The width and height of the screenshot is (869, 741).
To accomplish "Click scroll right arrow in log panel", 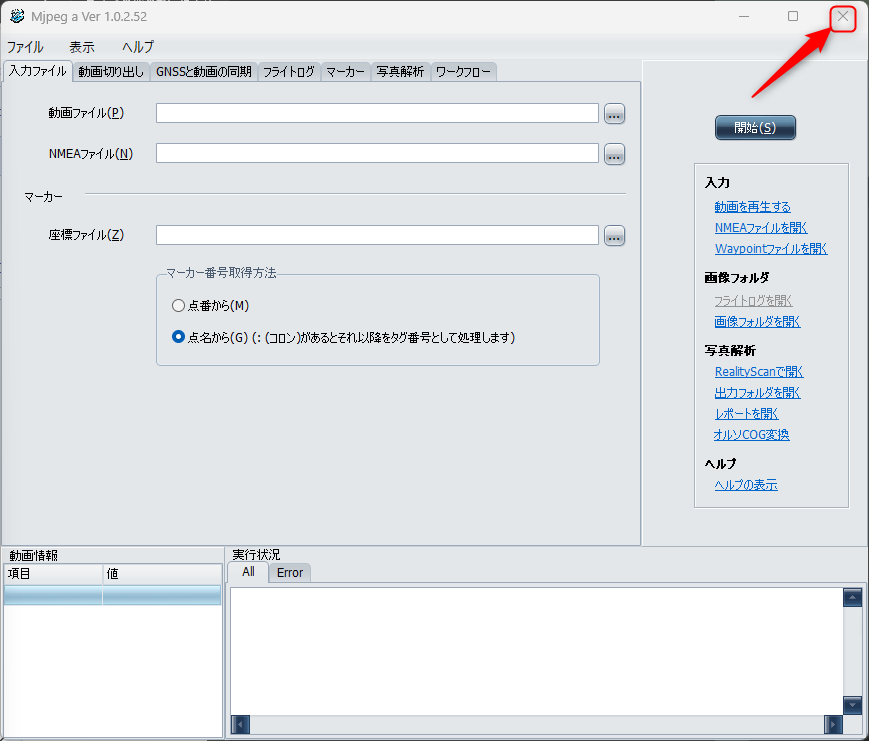I will tap(833, 724).
